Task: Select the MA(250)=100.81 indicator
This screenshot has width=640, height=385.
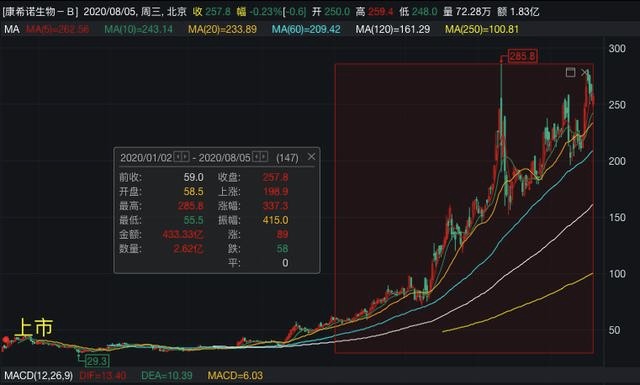Action: point(482,29)
